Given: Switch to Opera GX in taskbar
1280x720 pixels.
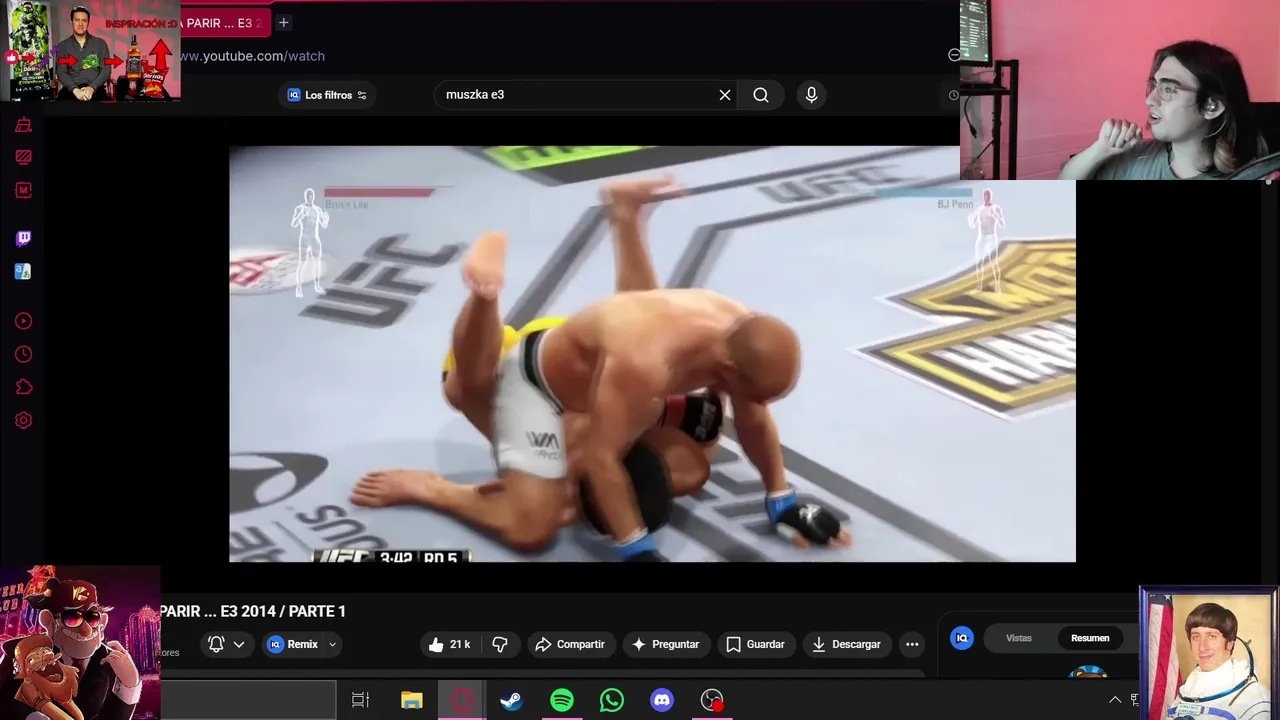Looking at the screenshot, I should pos(462,700).
